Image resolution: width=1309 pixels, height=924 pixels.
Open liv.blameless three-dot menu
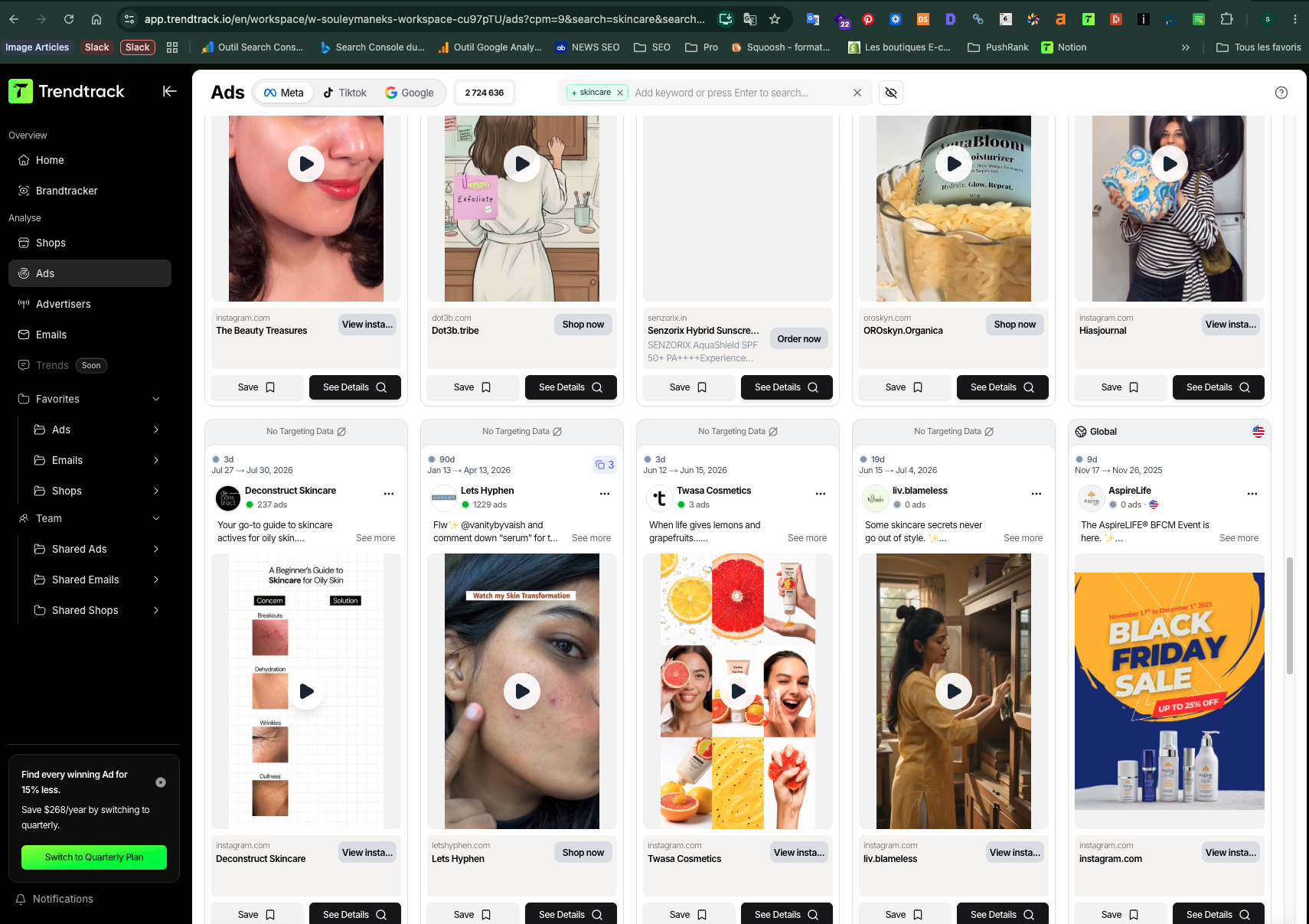(x=1036, y=494)
